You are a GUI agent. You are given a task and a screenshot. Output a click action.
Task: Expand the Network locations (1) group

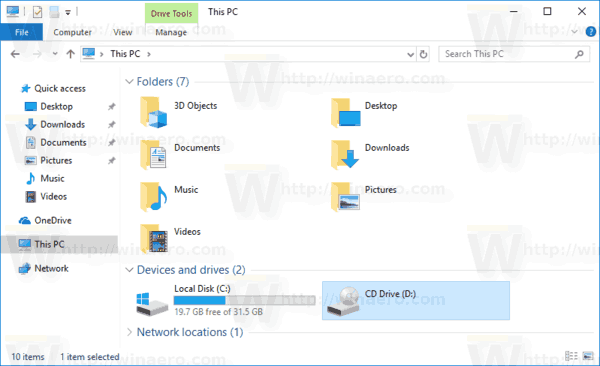[129, 332]
